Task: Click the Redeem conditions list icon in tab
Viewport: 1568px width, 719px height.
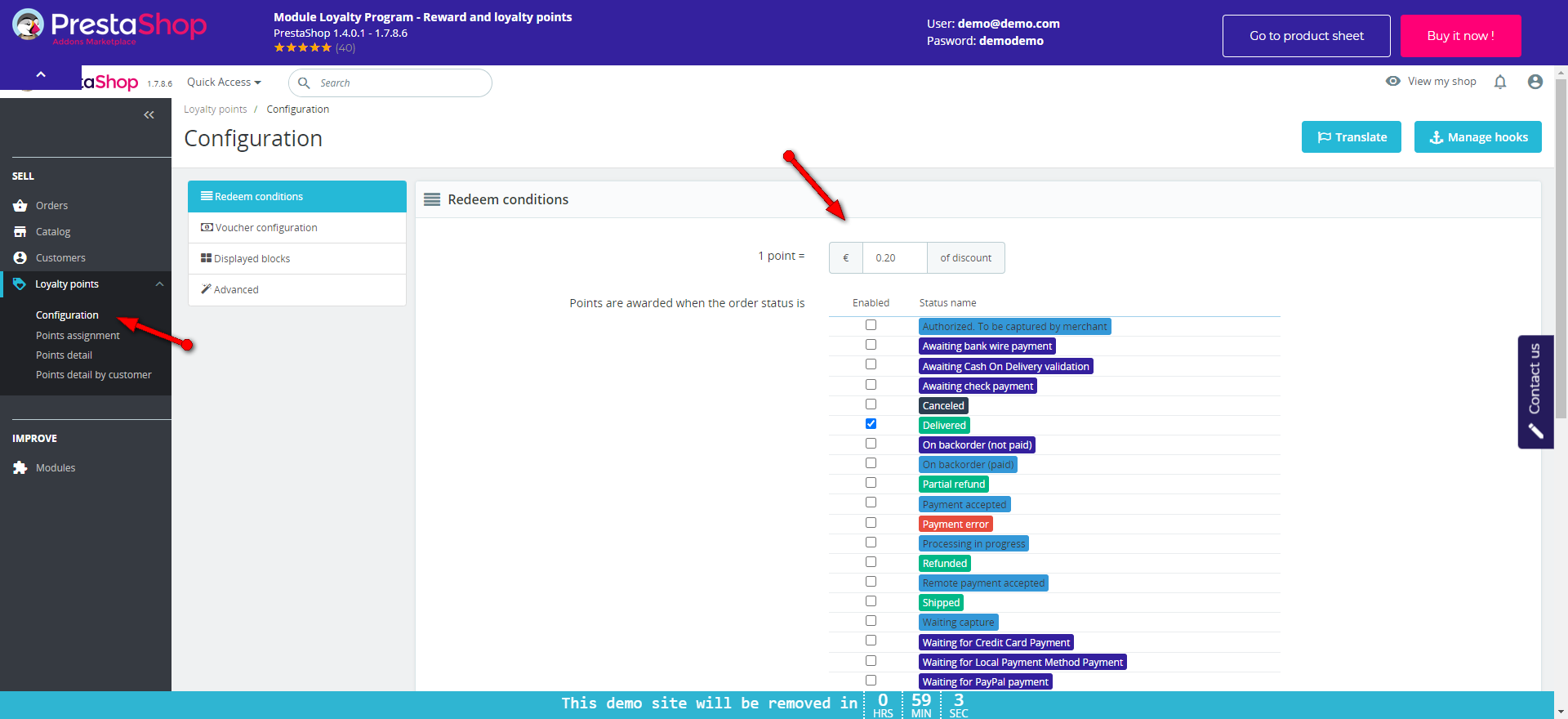Action: 207,196
